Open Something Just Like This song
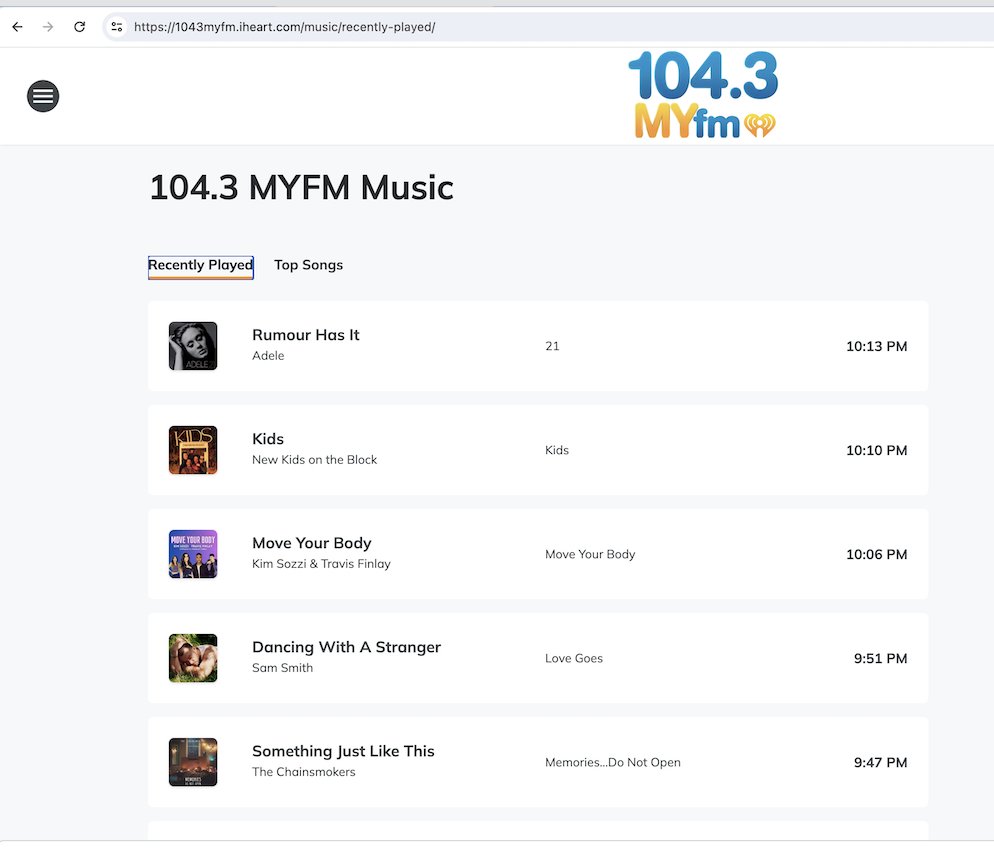 pos(343,751)
